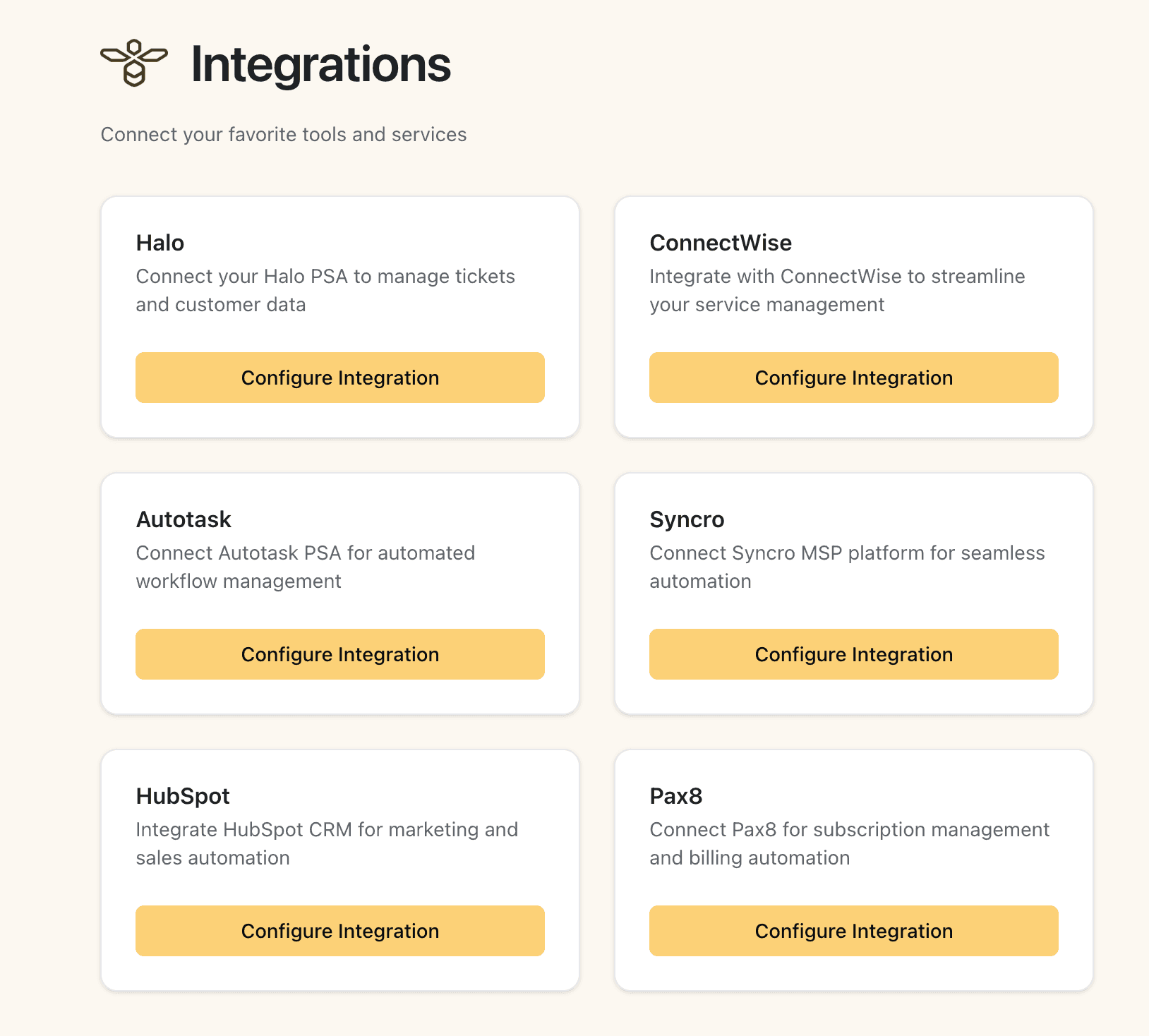Configure the Pax8 integration
Viewport: 1149px width, 1036px height.
tap(853, 931)
